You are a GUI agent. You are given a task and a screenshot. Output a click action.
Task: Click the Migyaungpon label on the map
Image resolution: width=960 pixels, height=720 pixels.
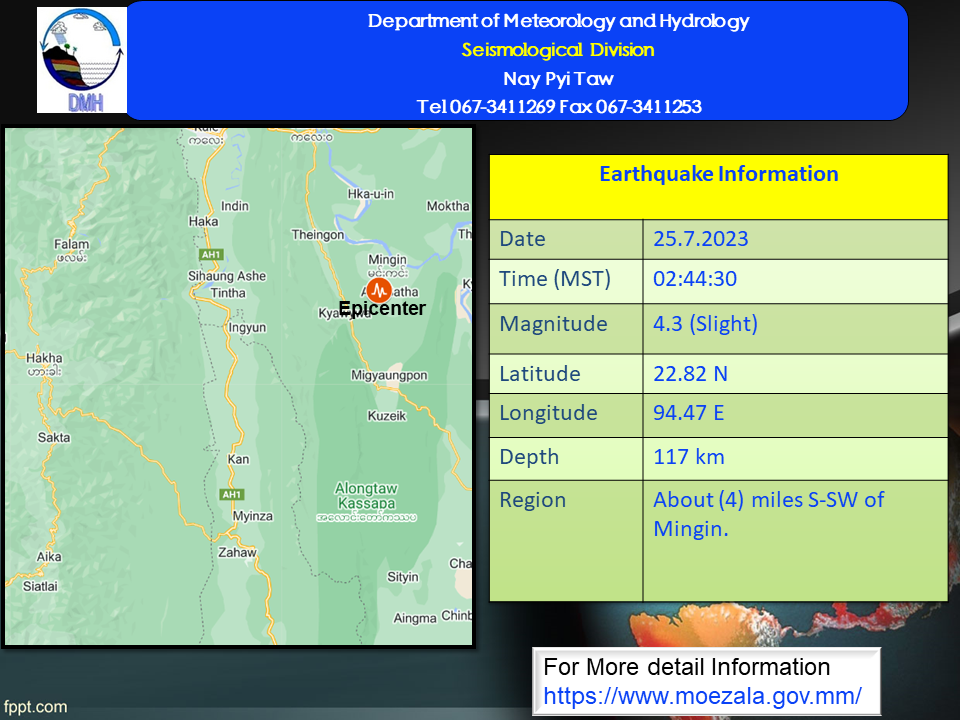click(x=389, y=375)
